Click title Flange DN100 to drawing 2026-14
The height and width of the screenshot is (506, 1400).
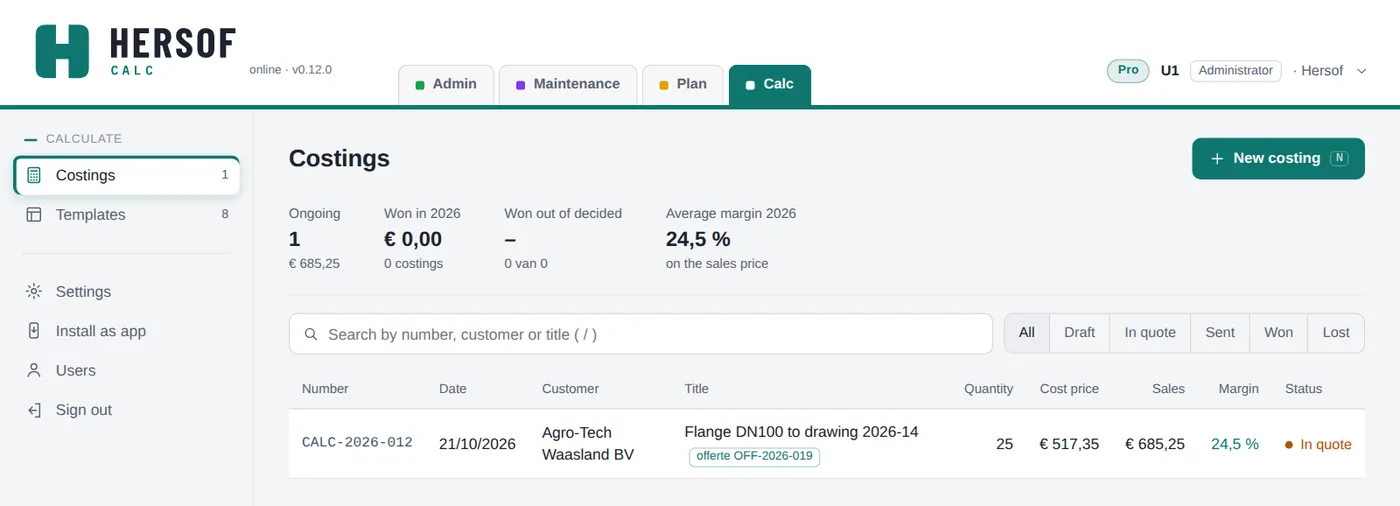pos(801,432)
